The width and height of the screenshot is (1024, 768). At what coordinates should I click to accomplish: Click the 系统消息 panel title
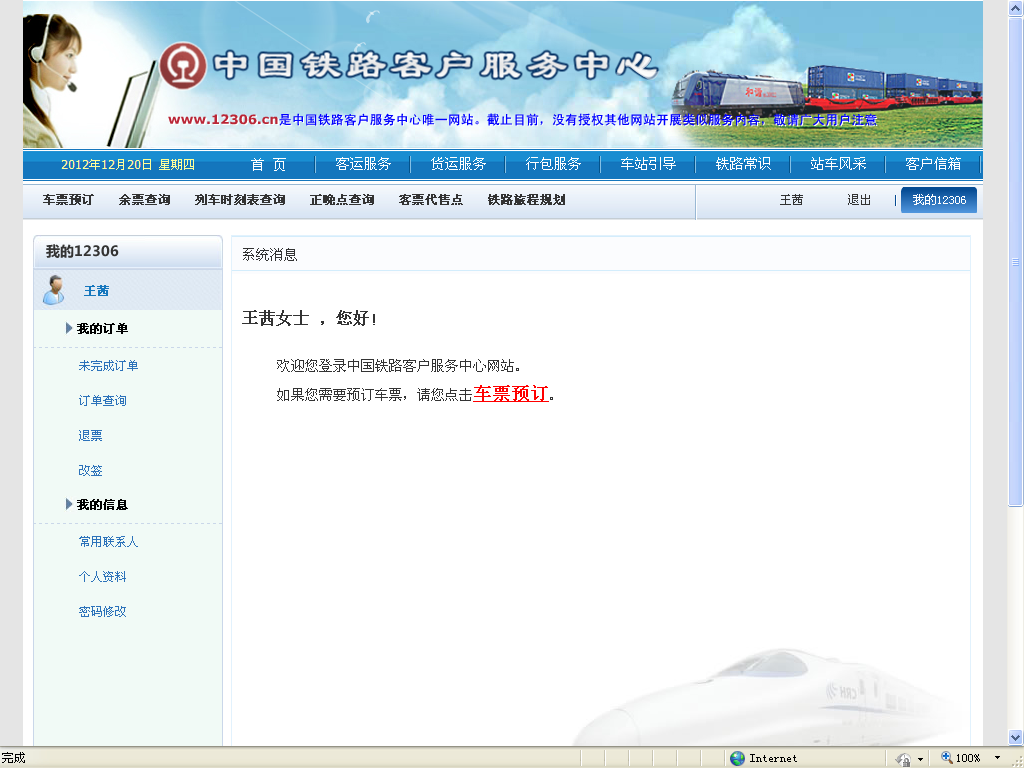click(270, 255)
